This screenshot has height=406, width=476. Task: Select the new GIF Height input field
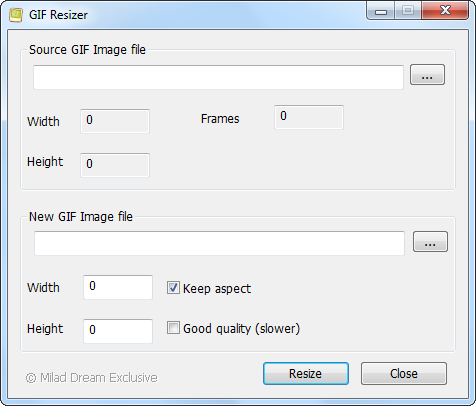tap(118, 331)
